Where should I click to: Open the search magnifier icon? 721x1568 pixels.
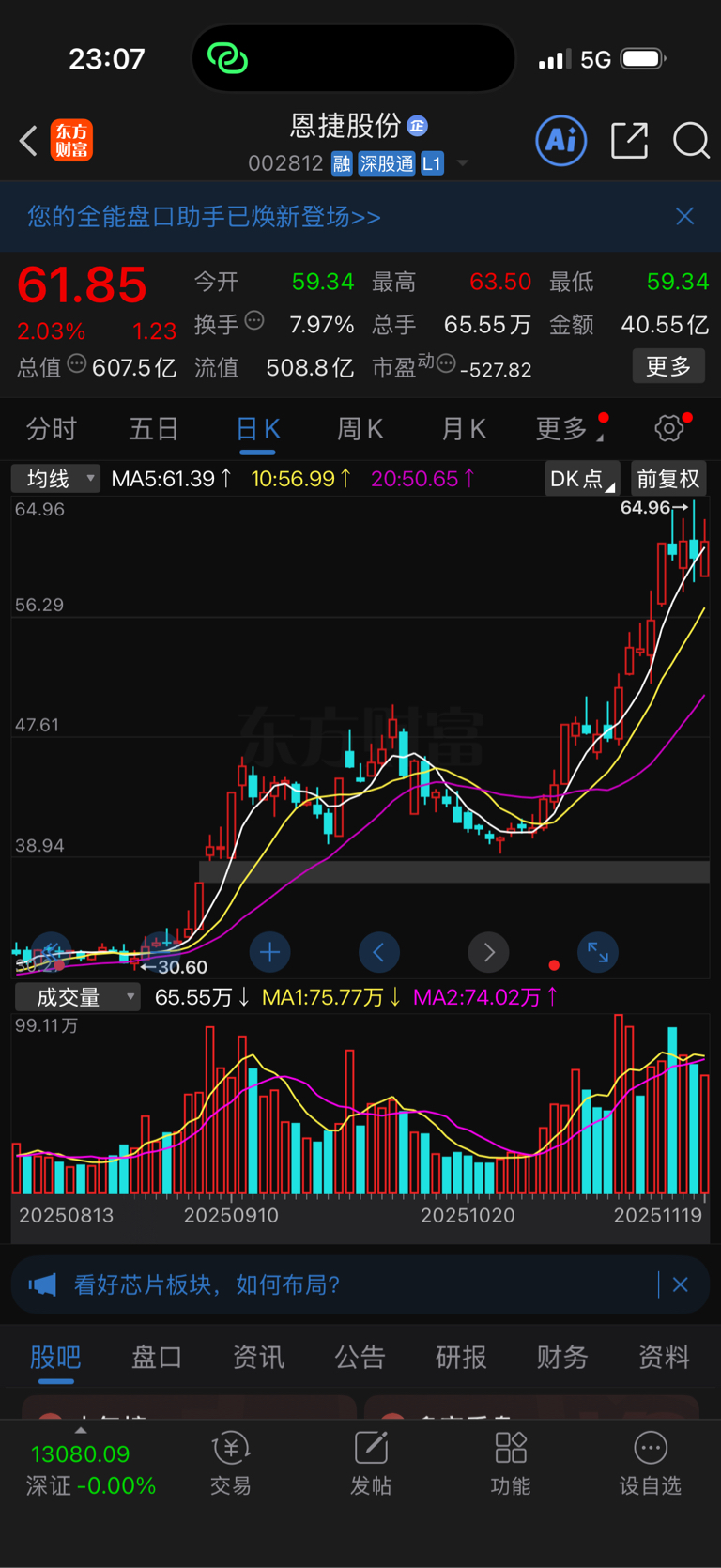pos(691,141)
